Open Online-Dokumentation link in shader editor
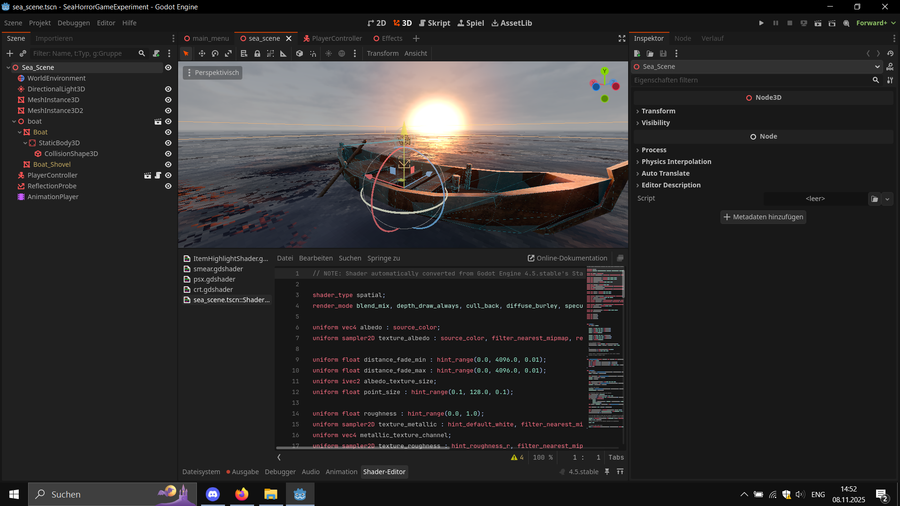The width and height of the screenshot is (900, 506). pos(567,258)
